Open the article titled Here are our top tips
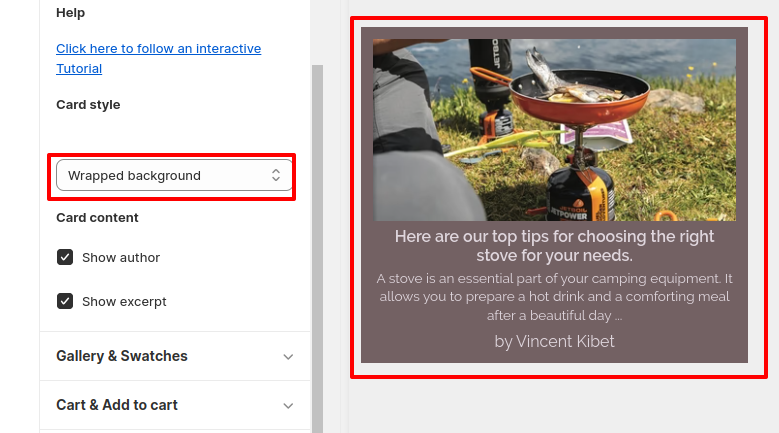 tap(554, 246)
